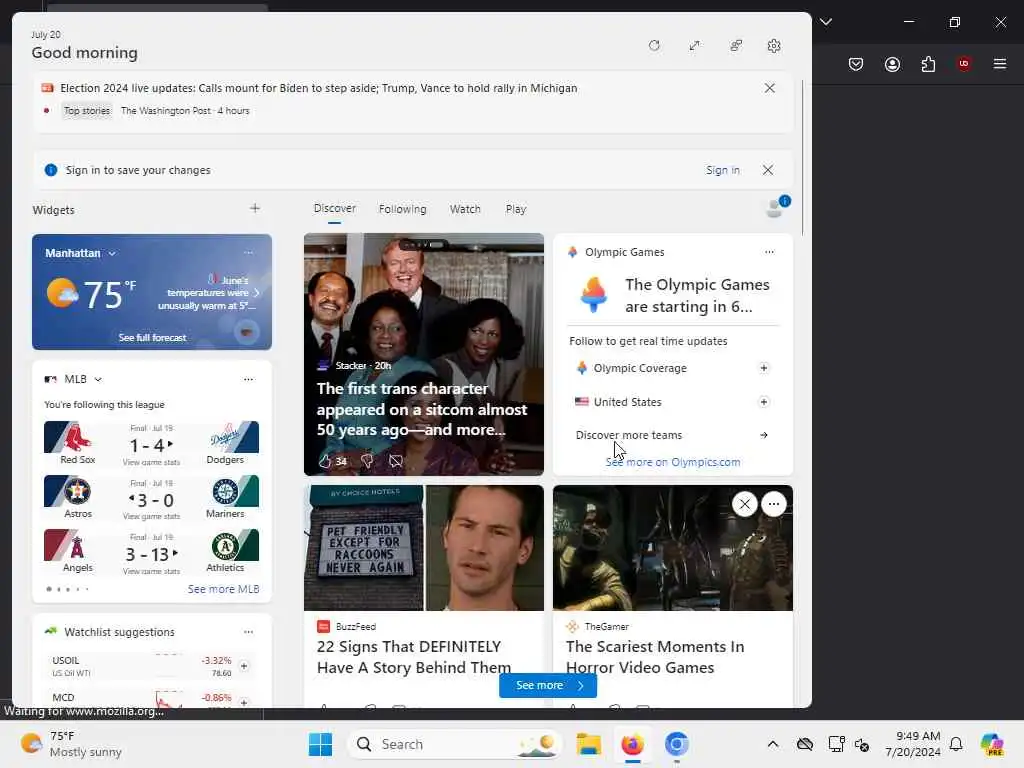1024x768 pixels.
Task: Dislike the Stacker sitcom article
Action: click(367, 461)
